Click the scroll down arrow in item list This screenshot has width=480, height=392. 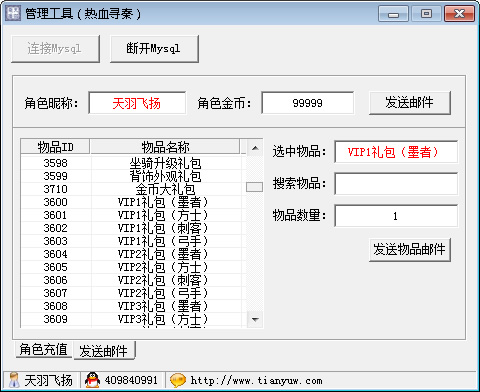[x=255, y=320]
